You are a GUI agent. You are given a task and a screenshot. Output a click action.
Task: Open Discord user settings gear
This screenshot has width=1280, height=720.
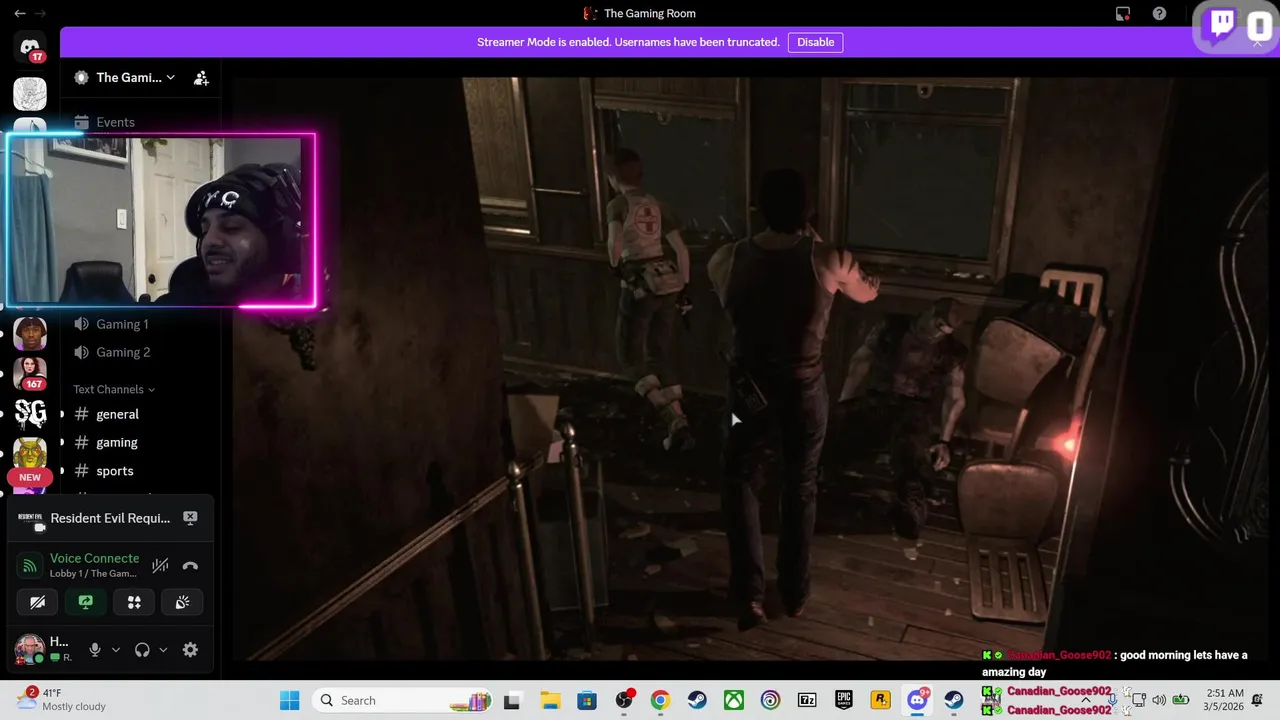point(190,650)
